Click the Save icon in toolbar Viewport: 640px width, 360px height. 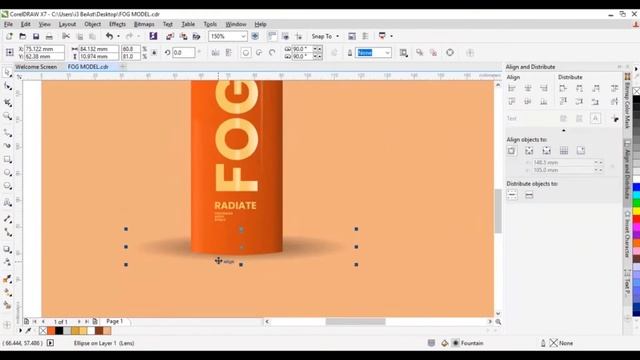click(x=36, y=36)
